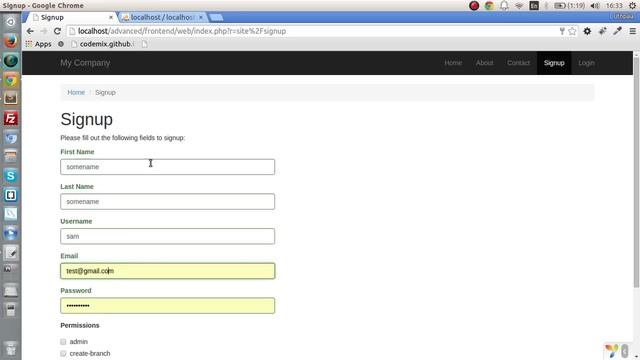640x360 pixels.
Task: Click About in the navbar
Action: click(484, 63)
